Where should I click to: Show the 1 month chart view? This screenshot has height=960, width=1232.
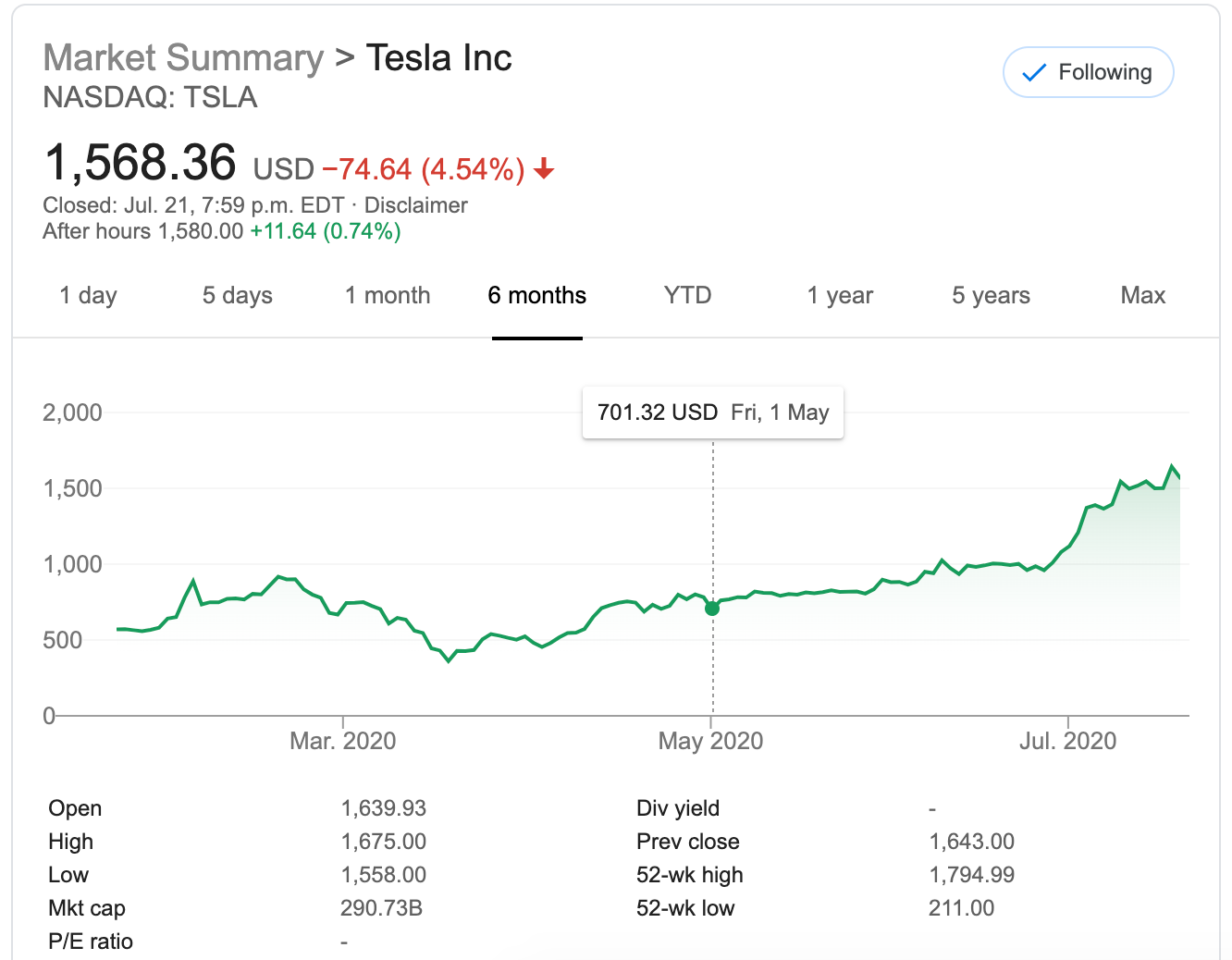(388, 296)
